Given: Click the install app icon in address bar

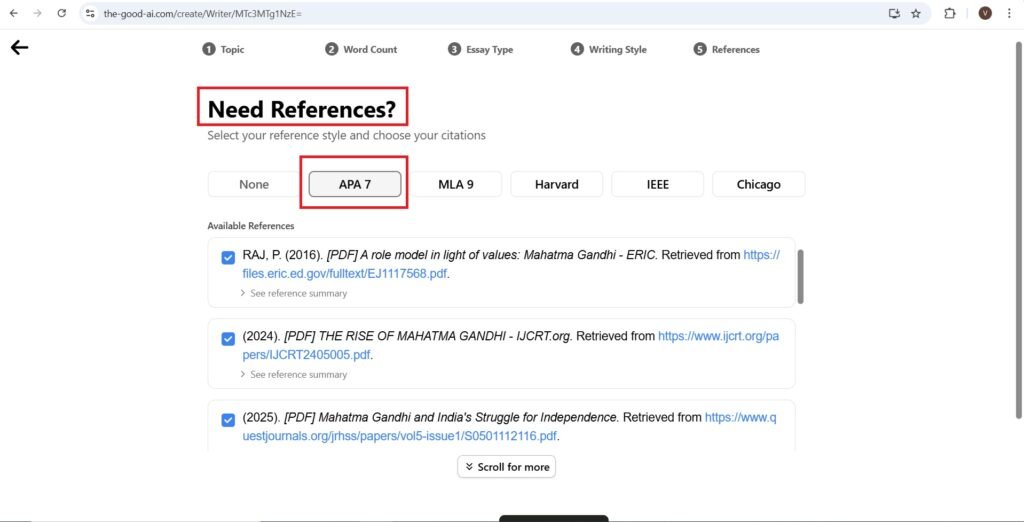Looking at the screenshot, I should 894,13.
